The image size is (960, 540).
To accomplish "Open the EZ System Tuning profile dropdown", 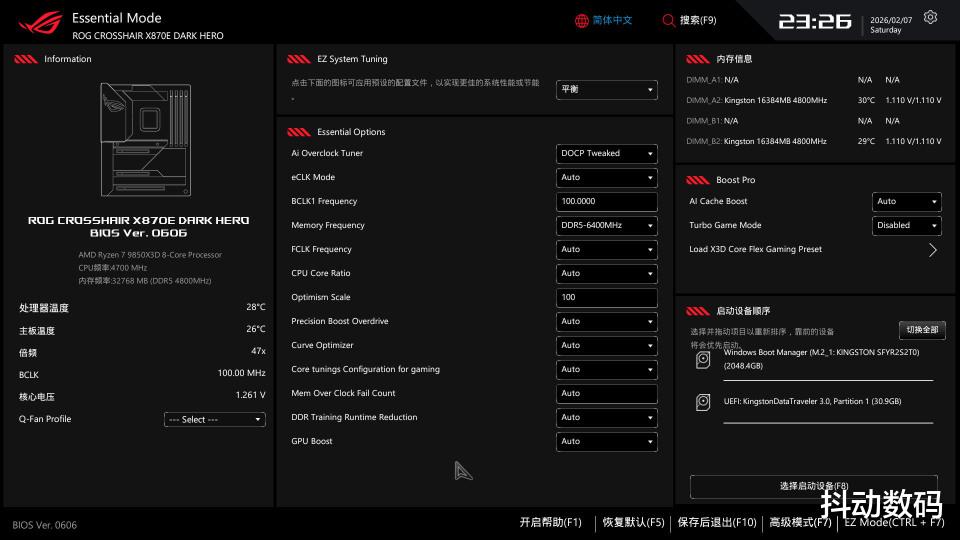I will (x=607, y=89).
